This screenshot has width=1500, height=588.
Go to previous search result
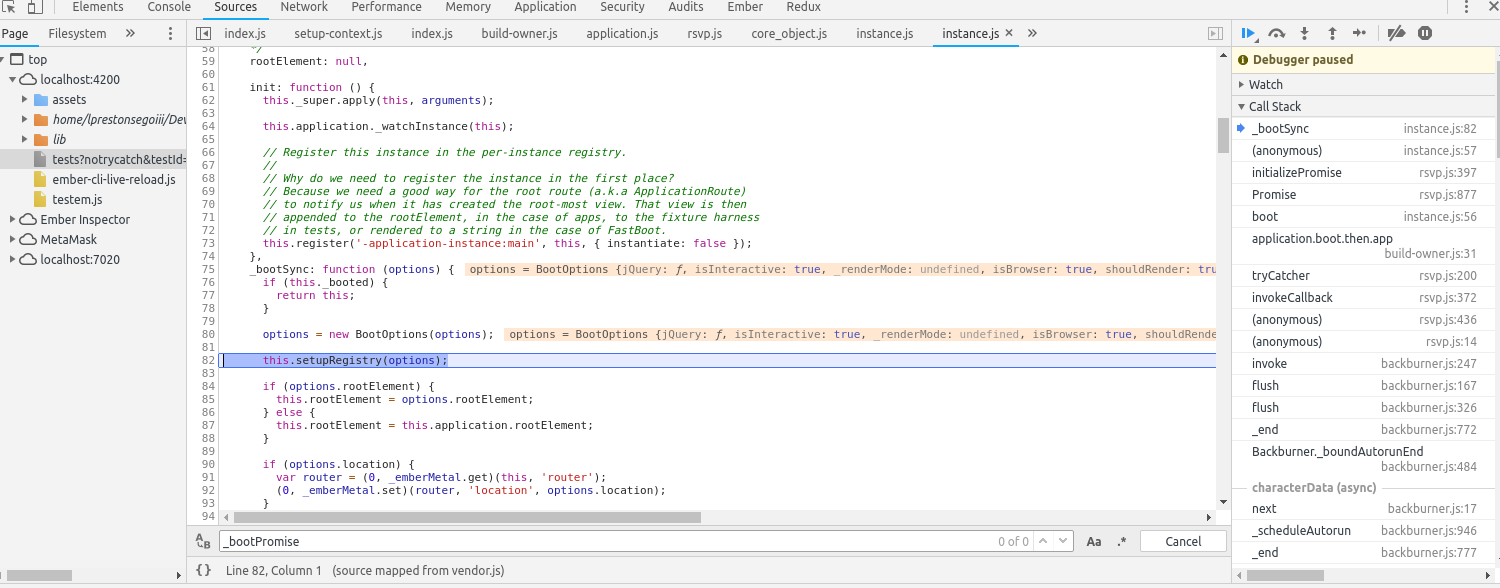(1042, 542)
